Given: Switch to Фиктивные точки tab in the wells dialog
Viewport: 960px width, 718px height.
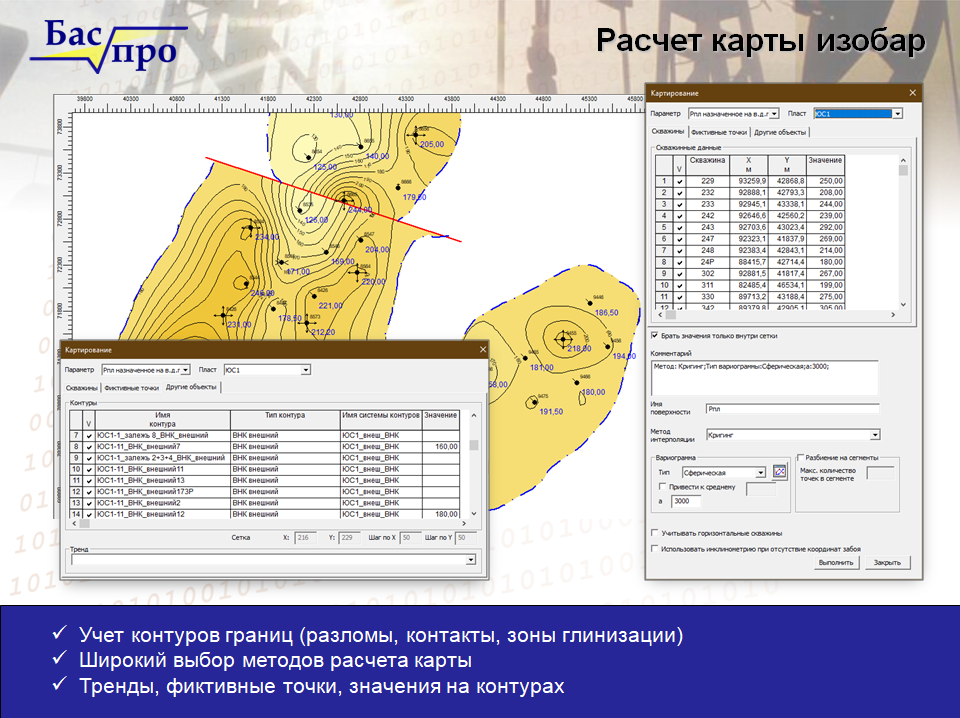Looking at the screenshot, I should 719,132.
